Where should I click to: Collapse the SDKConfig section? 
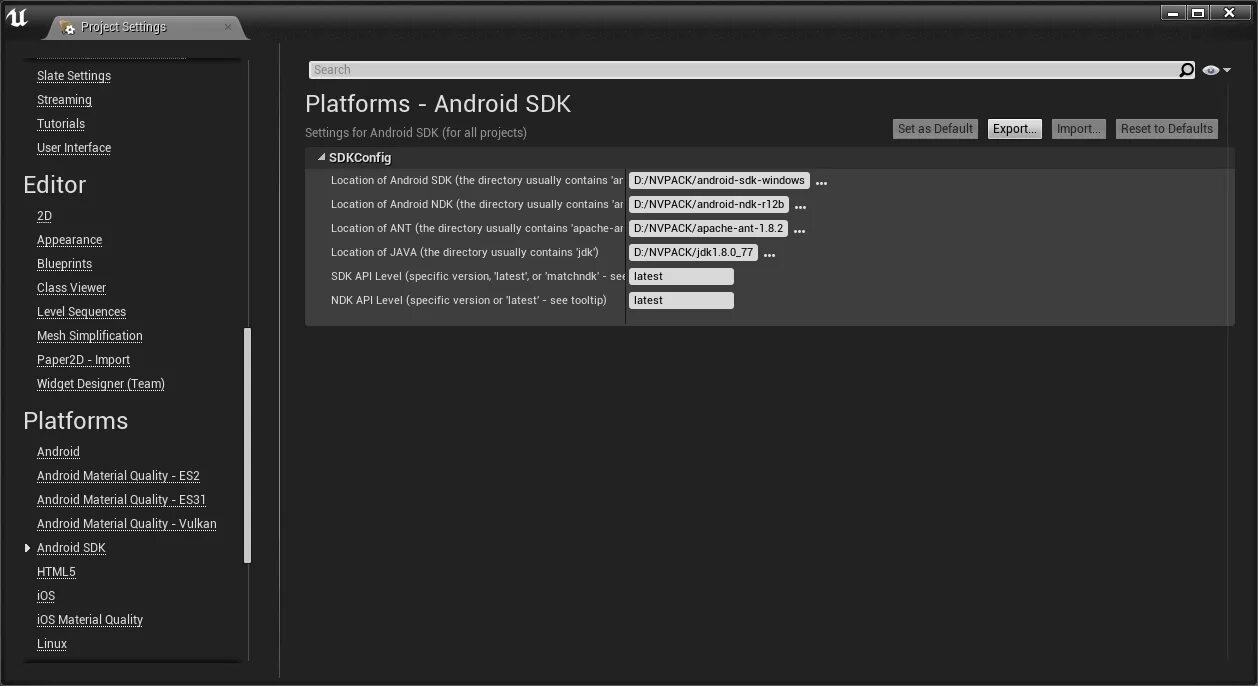tap(321, 157)
